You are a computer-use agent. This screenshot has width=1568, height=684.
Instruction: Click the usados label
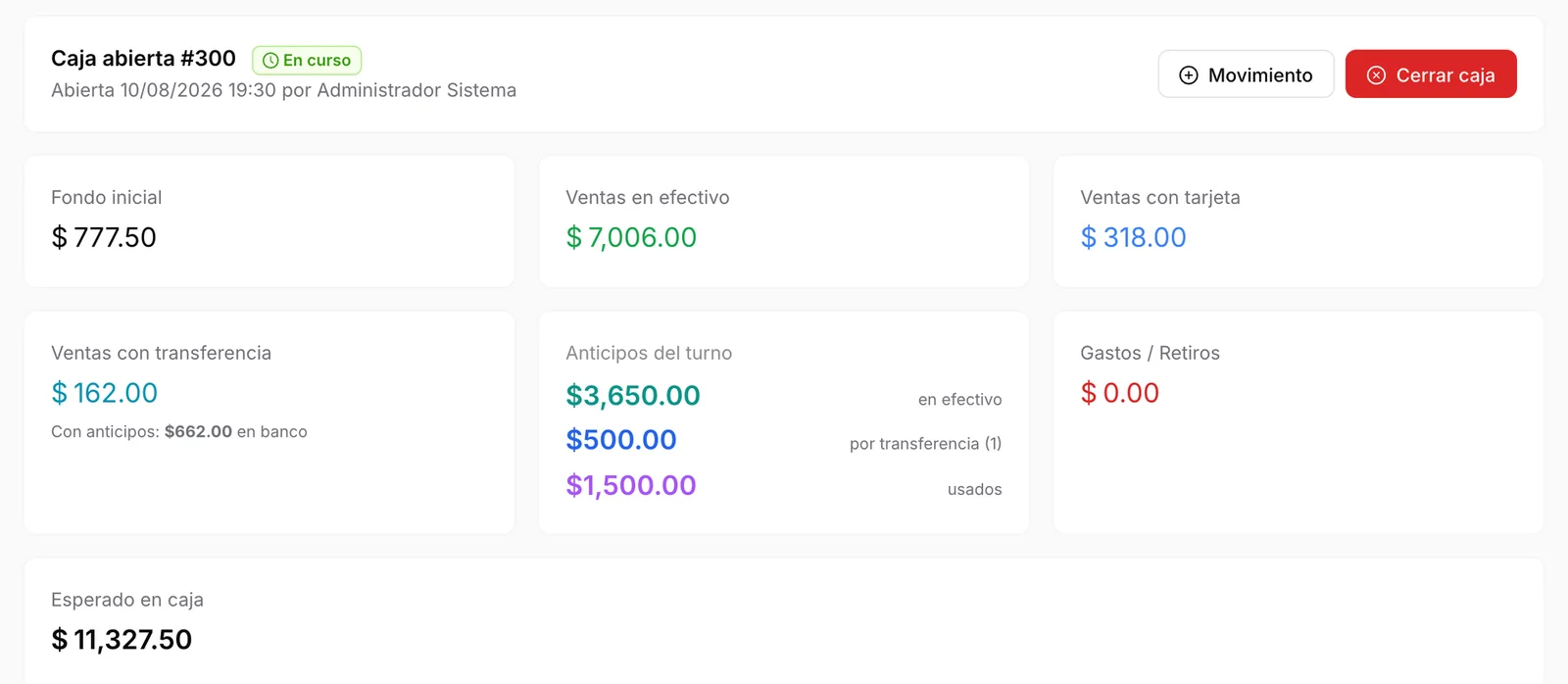pos(974,489)
